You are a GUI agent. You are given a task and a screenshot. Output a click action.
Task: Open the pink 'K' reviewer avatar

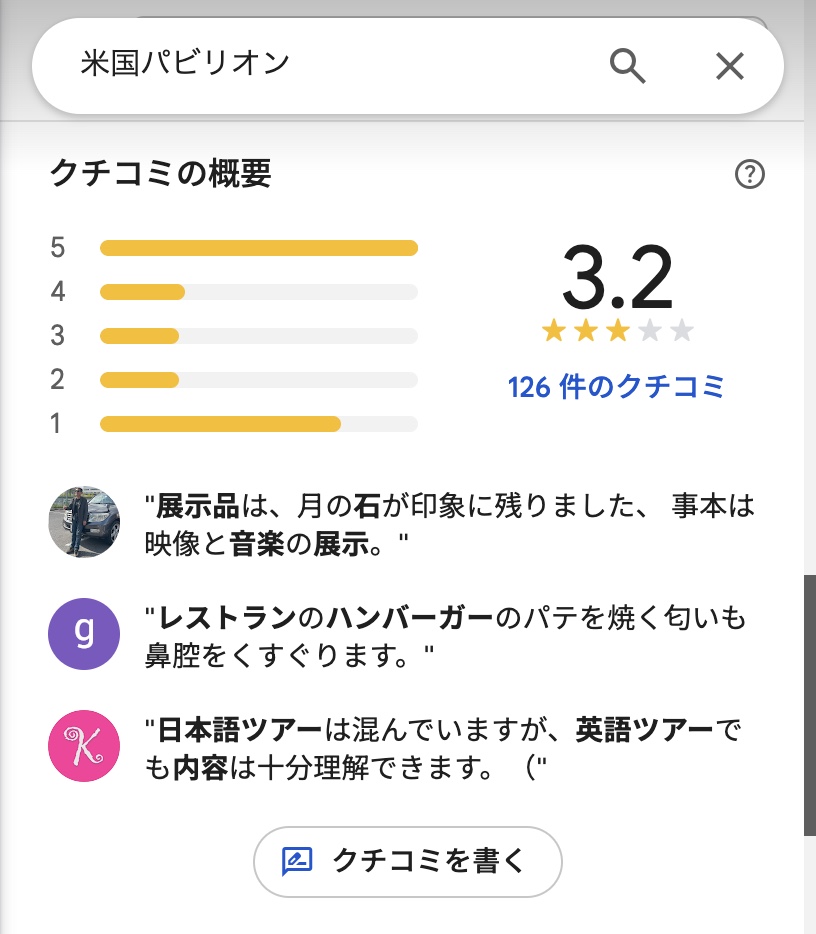click(84, 746)
